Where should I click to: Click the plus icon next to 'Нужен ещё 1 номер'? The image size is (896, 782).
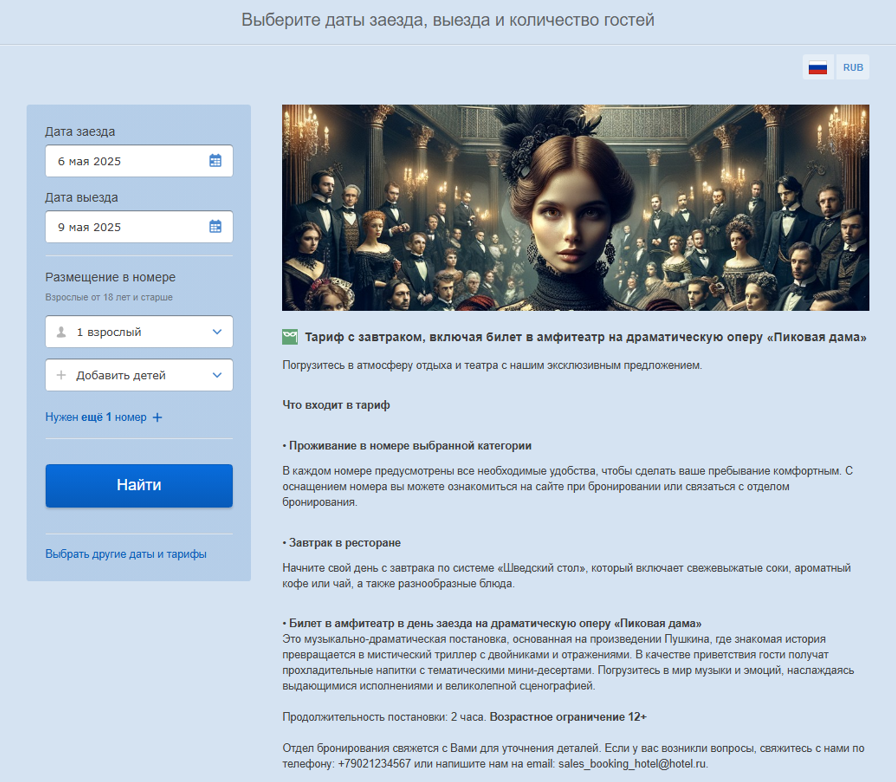157,417
